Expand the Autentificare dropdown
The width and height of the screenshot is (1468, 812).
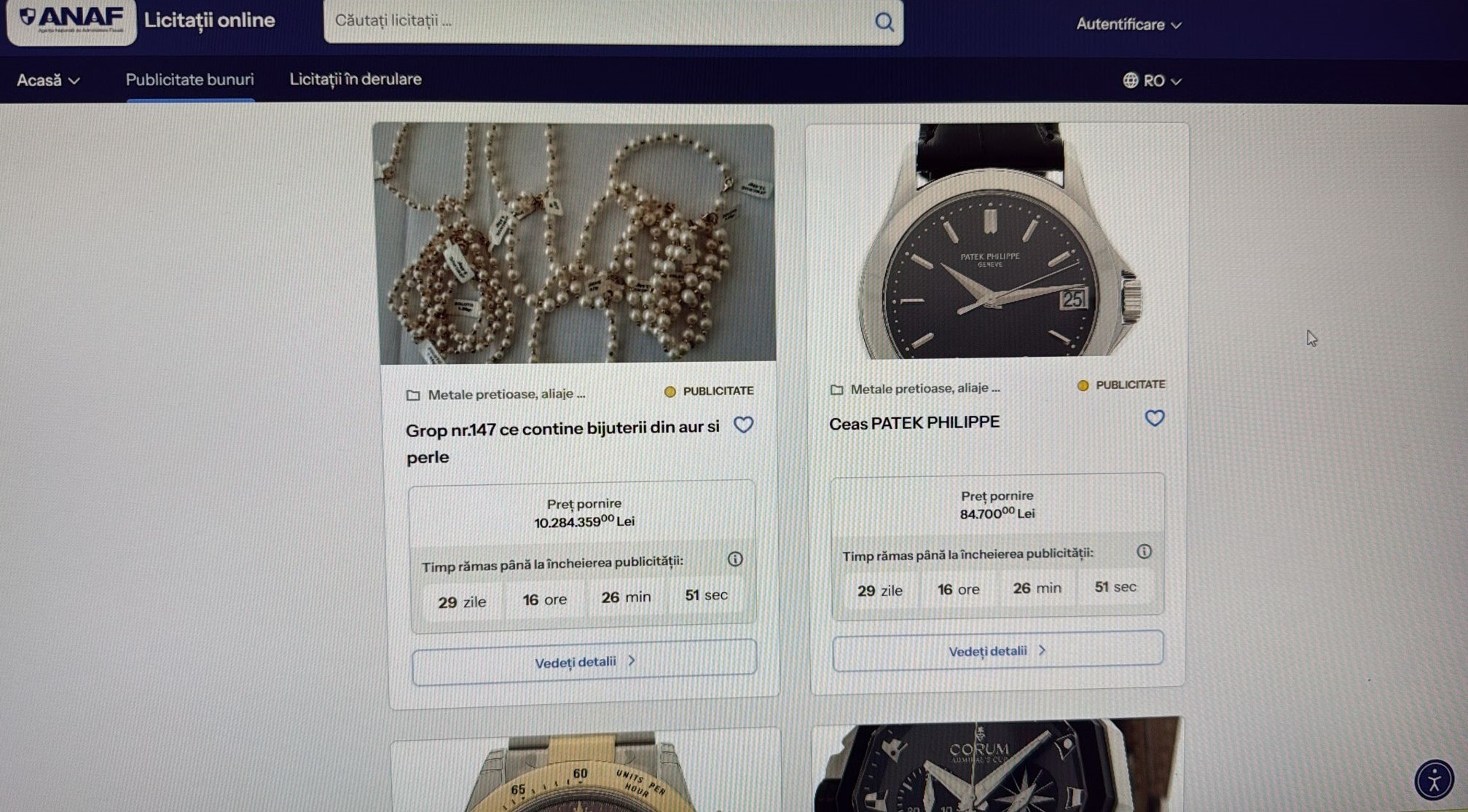click(x=1129, y=25)
